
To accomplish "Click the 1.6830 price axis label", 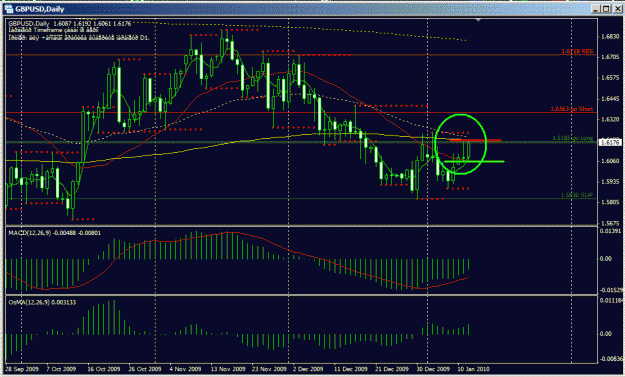I will pos(610,37).
